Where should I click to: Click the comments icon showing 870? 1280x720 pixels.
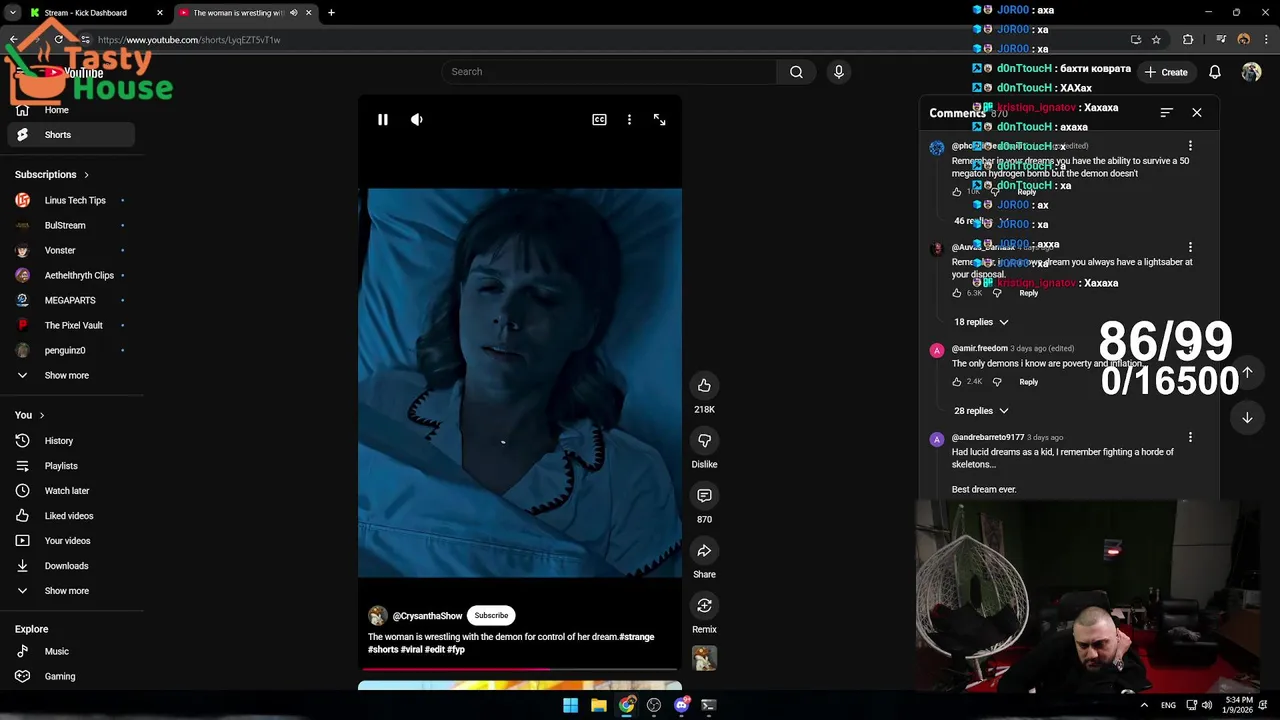click(x=704, y=496)
